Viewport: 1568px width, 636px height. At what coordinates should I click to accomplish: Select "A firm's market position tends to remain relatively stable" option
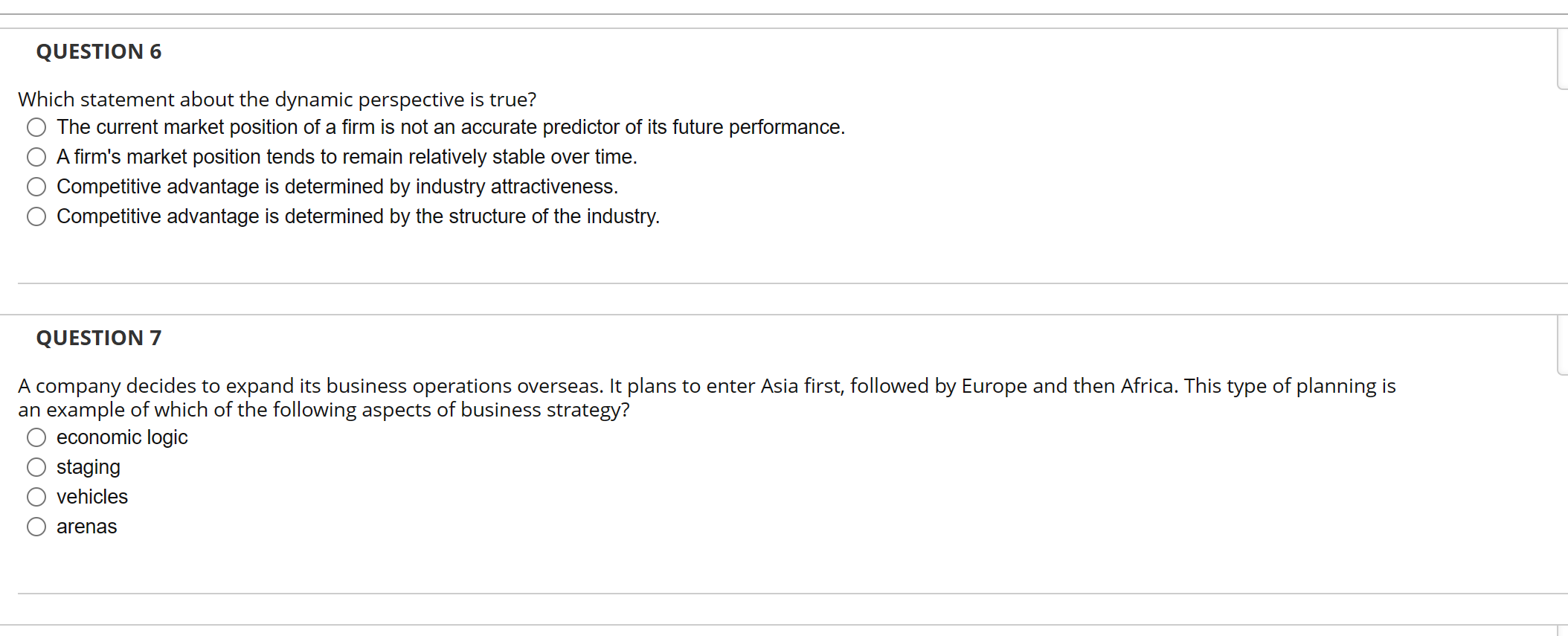click(36, 156)
